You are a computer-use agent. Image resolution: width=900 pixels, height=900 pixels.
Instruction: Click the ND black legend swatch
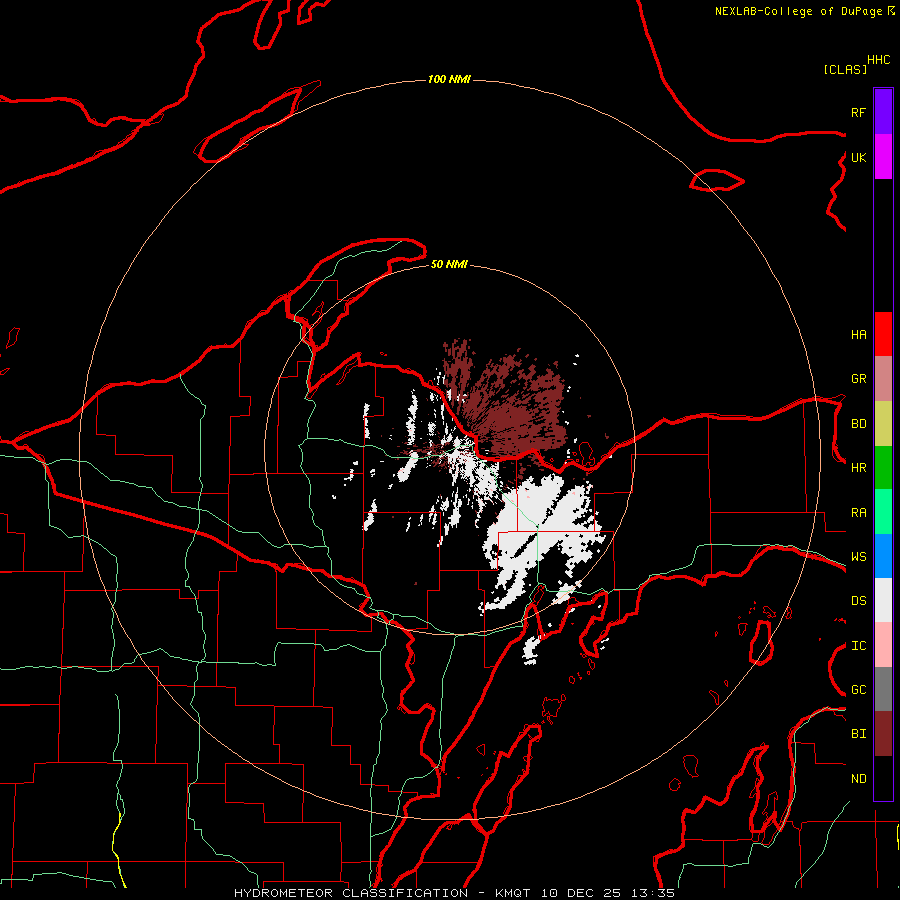tap(883, 778)
